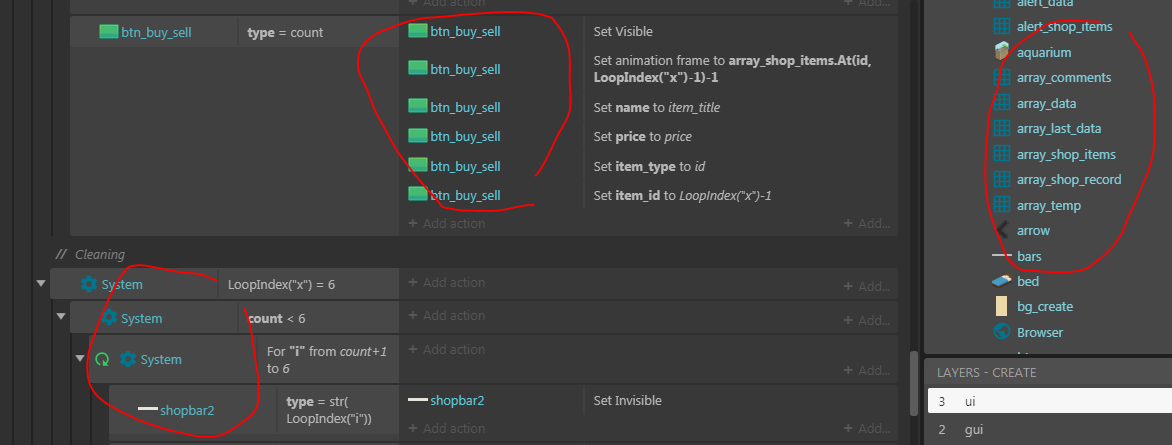Collapse the For "i" loop event

pos(81,359)
